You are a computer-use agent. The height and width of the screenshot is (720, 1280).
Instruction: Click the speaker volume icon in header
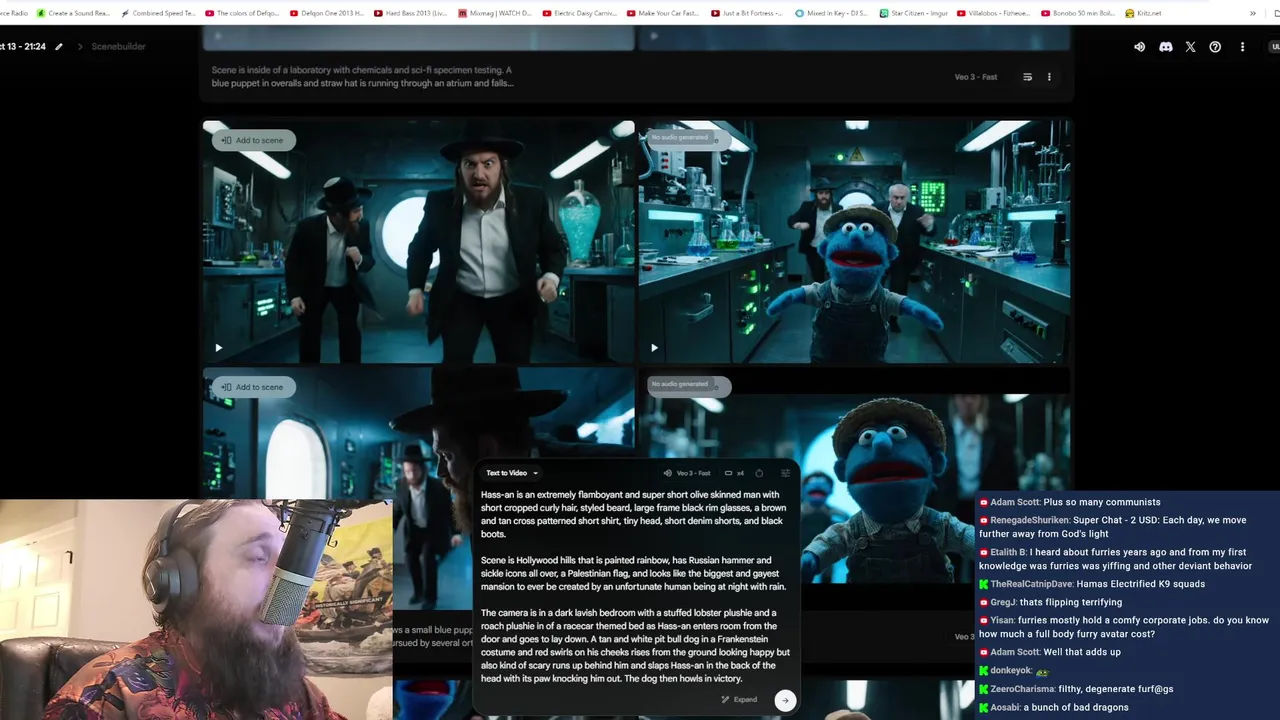click(x=1139, y=47)
